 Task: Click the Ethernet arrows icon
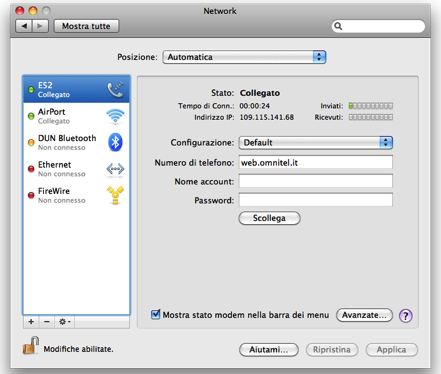pos(115,169)
